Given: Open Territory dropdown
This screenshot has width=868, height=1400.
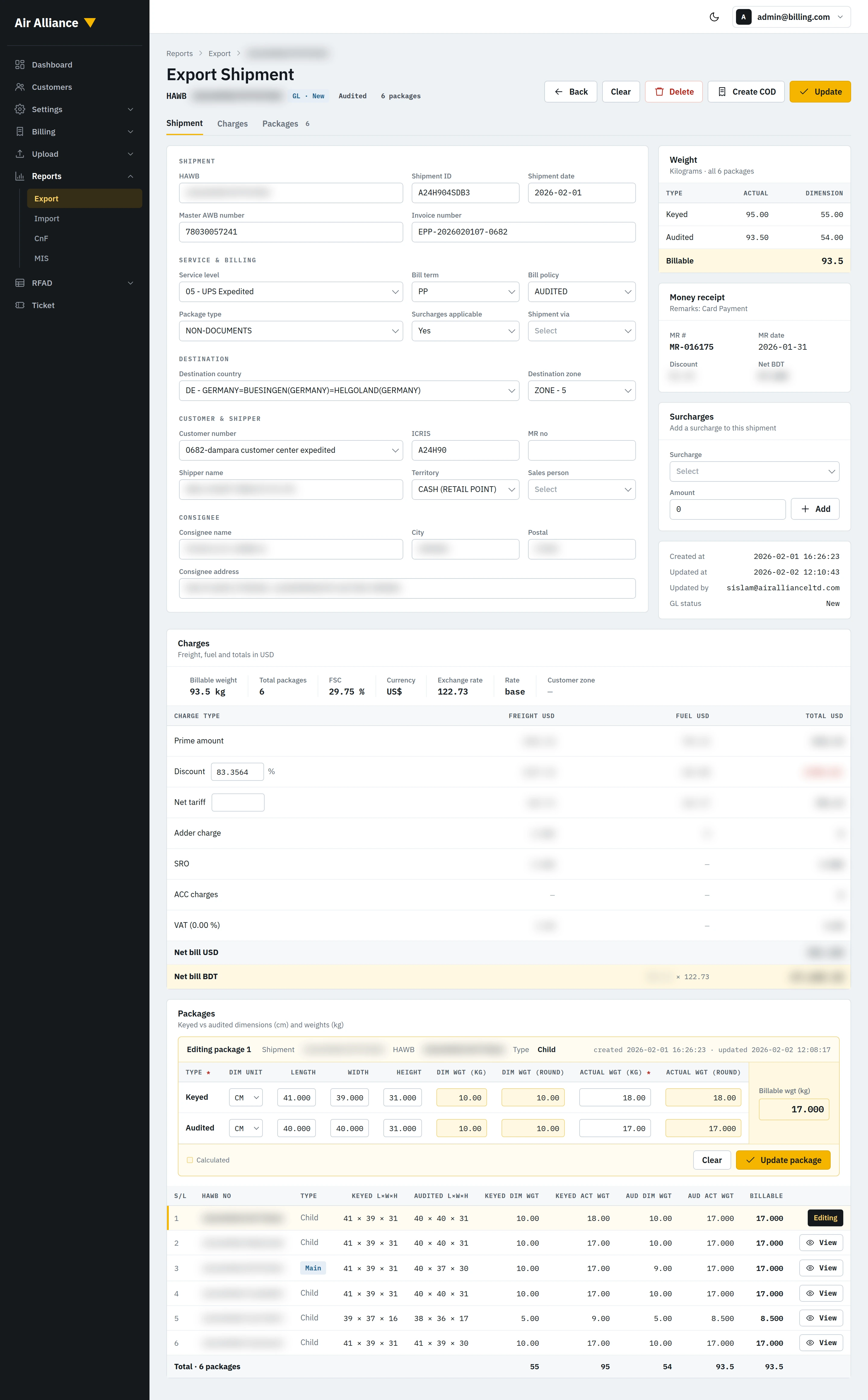Looking at the screenshot, I should (x=465, y=489).
